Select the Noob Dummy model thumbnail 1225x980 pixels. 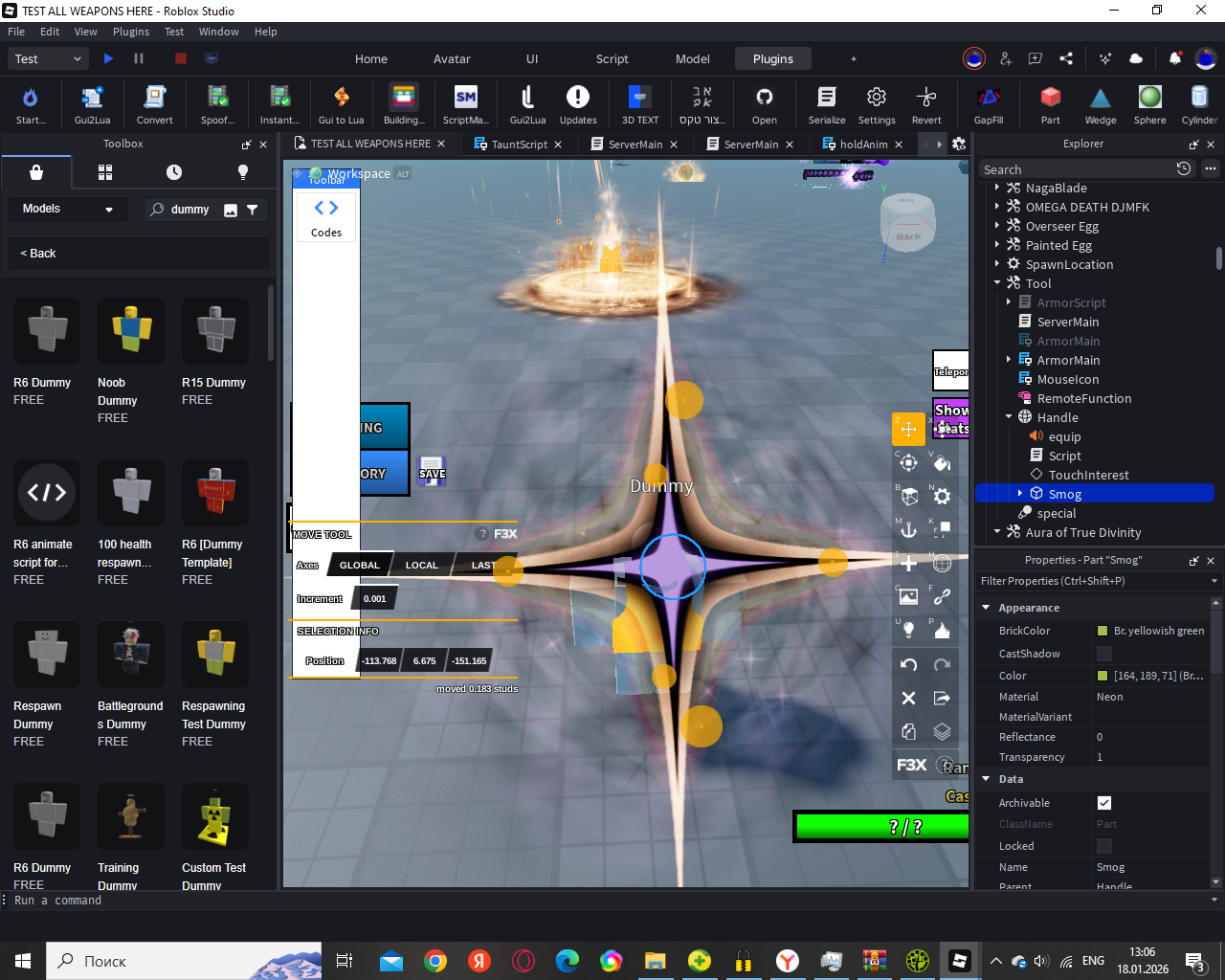[131, 331]
